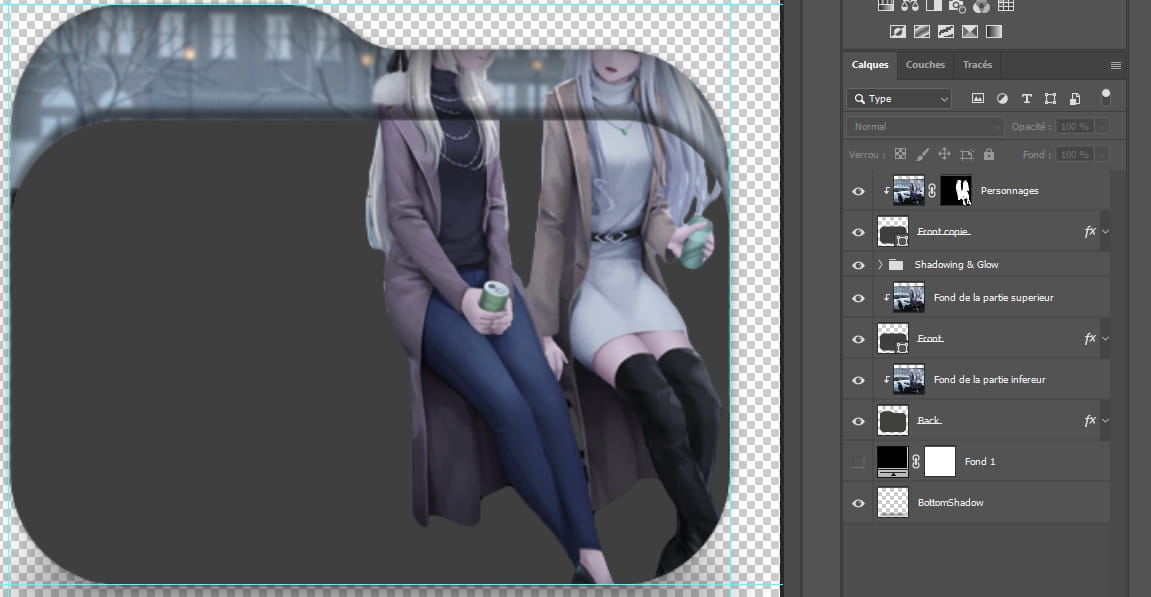Expand layer effects on Back layer
This screenshot has height=597, width=1151.
coord(1105,421)
